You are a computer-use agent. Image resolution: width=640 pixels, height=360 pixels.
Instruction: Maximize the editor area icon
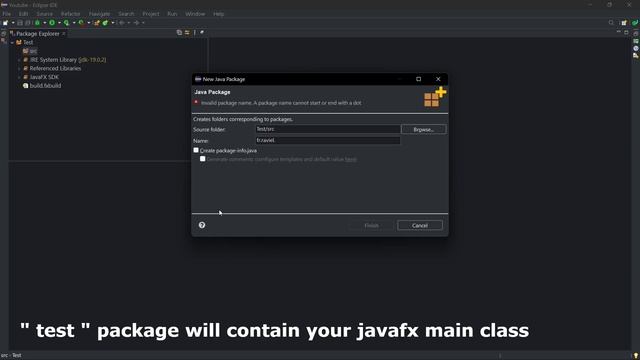pos(627,33)
